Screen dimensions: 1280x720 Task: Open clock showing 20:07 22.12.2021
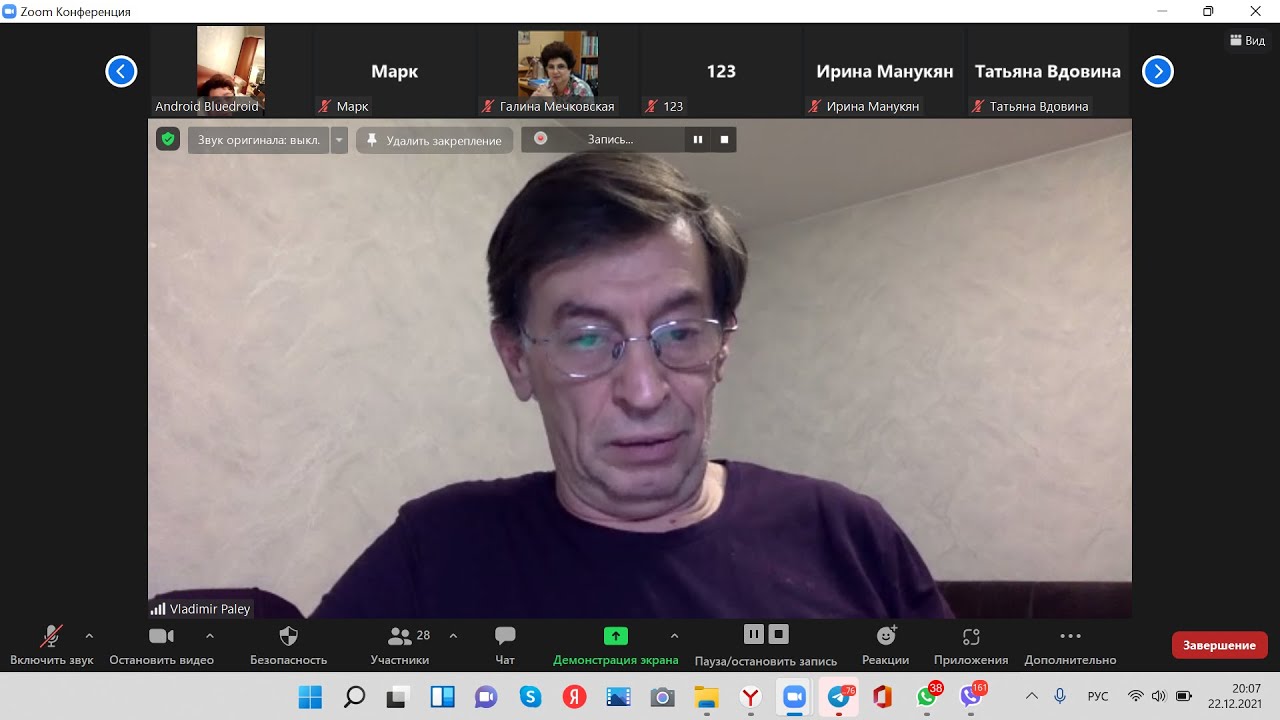coord(1234,696)
